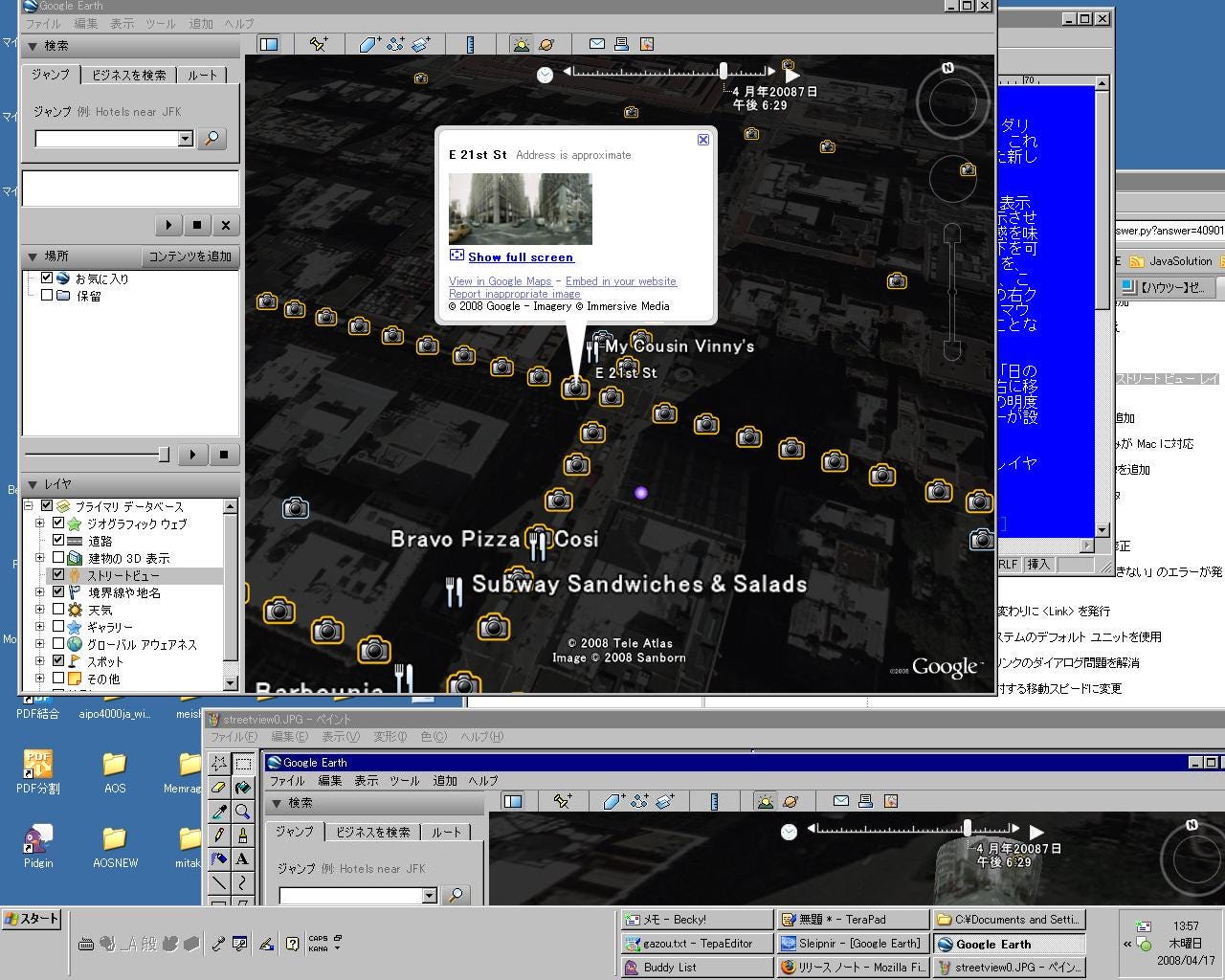
Task: Check the 保留 checkbox in Places
Action: [x=46, y=296]
